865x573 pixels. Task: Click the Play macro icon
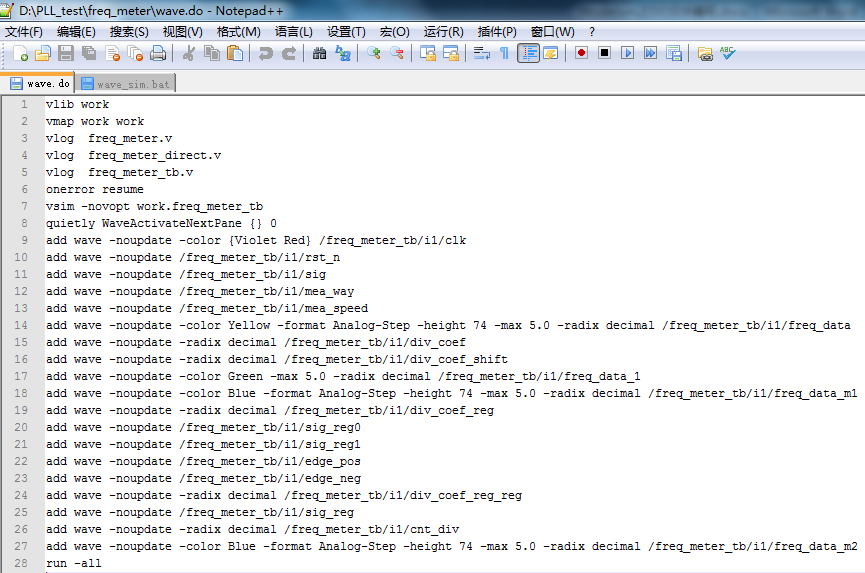627,53
